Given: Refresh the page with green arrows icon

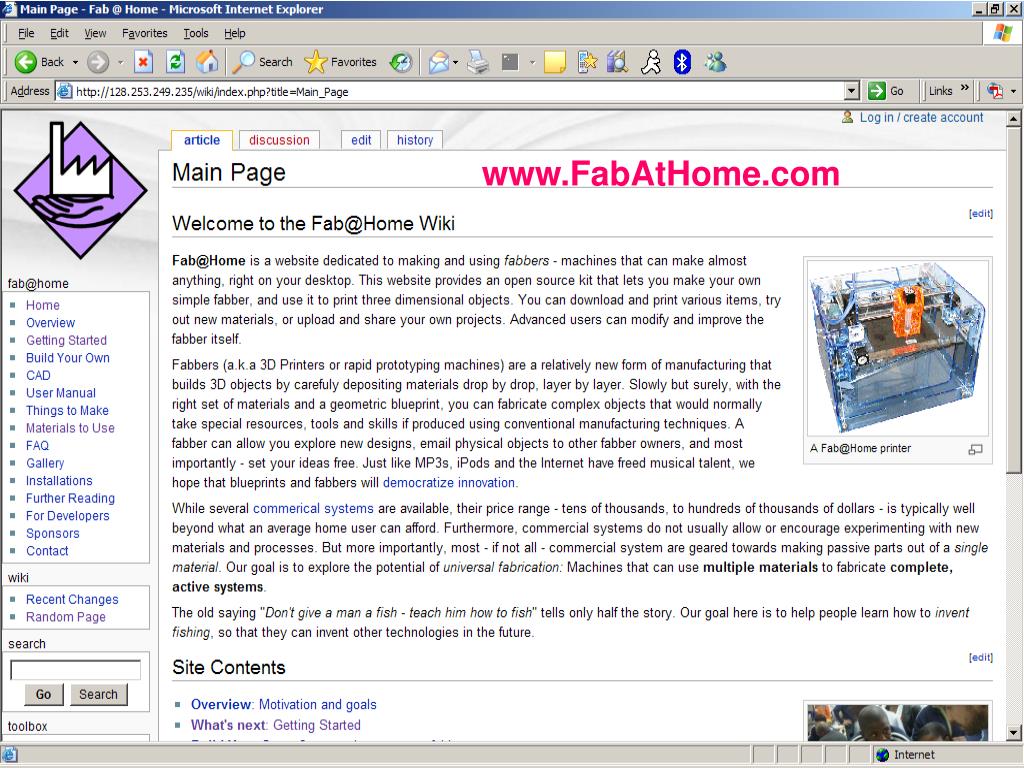Looking at the screenshot, I should click(x=175, y=62).
